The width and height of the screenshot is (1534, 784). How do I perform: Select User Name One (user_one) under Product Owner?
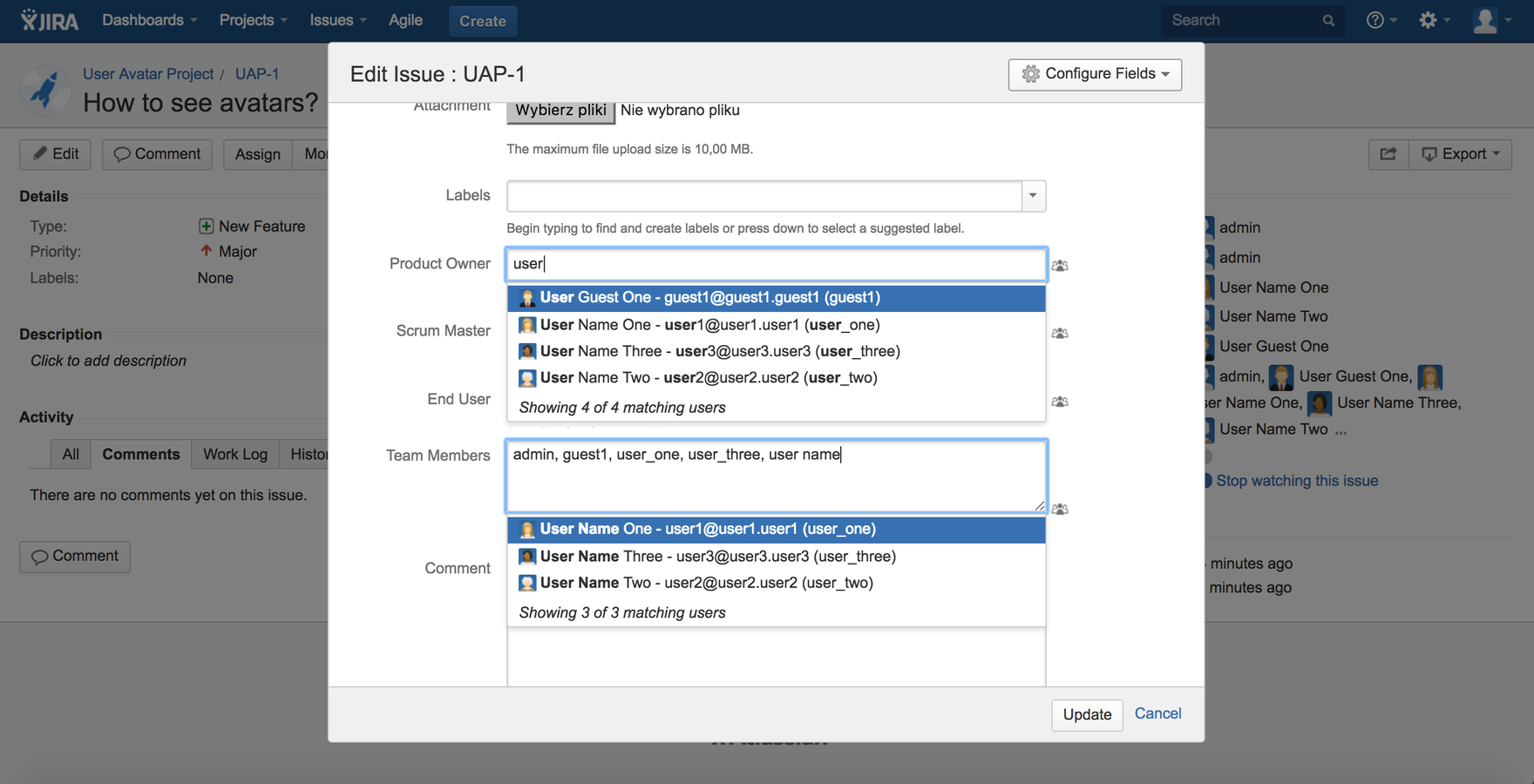777,325
